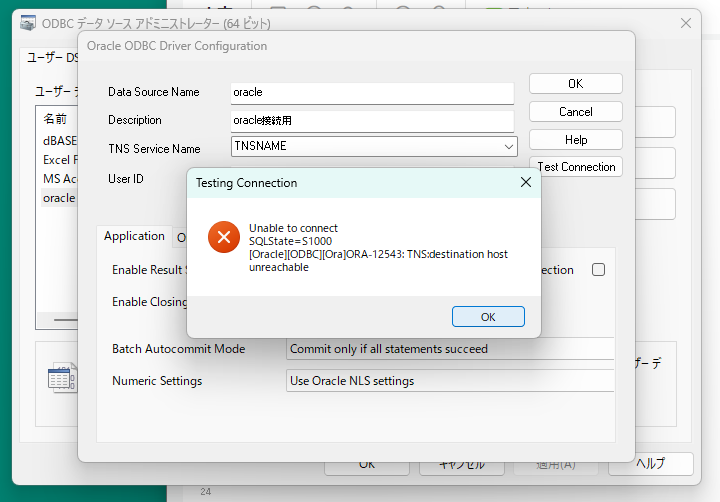Open Help for Oracle ODBC driver
The height and width of the screenshot is (502, 720).
tap(575, 140)
